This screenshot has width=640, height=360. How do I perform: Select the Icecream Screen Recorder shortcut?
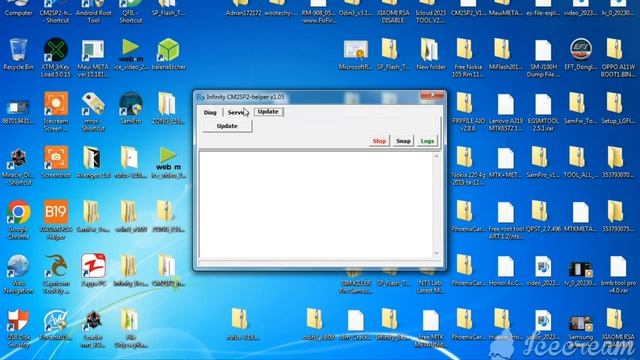click(x=56, y=112)
